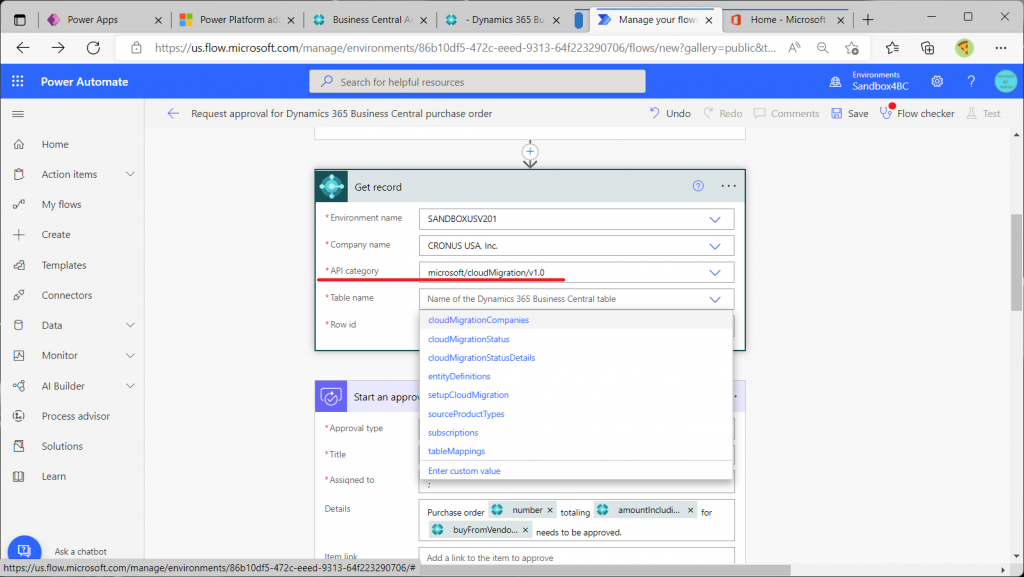Open the browser settings and more menu

tap(1000, 48)
